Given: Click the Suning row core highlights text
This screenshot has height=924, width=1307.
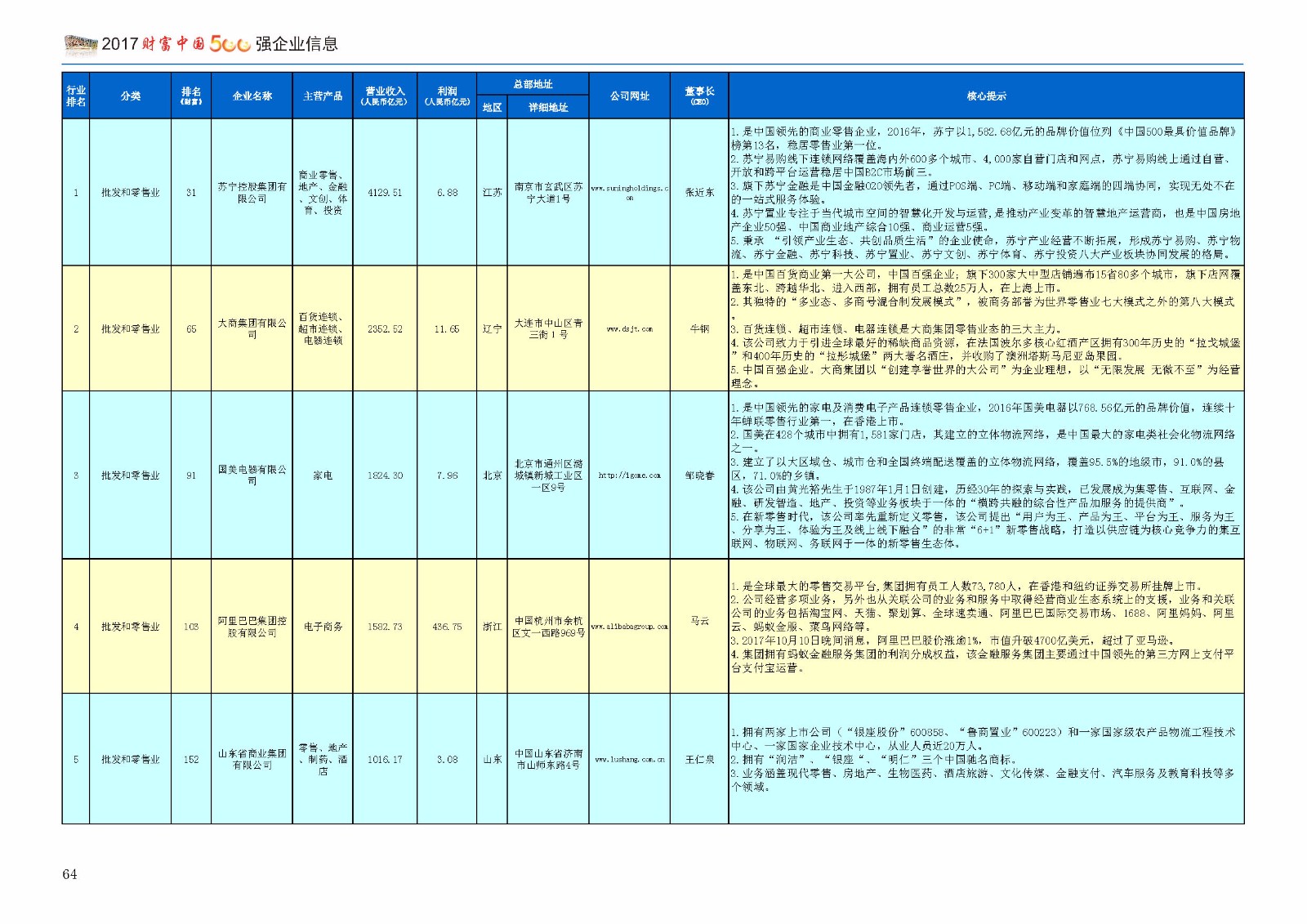Looking at the screenshot, I should tap(986, 193).
